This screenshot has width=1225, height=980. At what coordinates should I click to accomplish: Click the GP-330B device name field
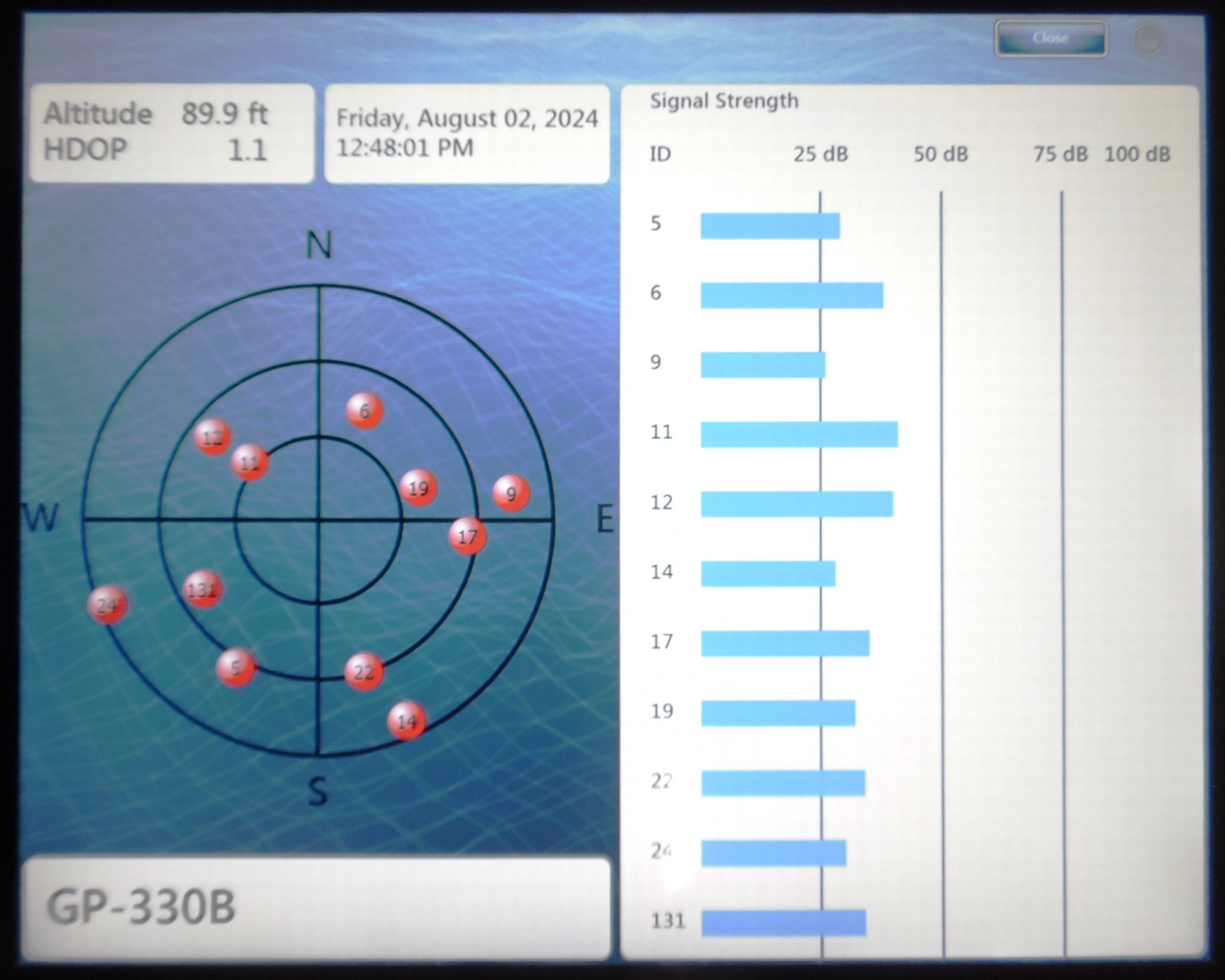[x=316, y=908]
